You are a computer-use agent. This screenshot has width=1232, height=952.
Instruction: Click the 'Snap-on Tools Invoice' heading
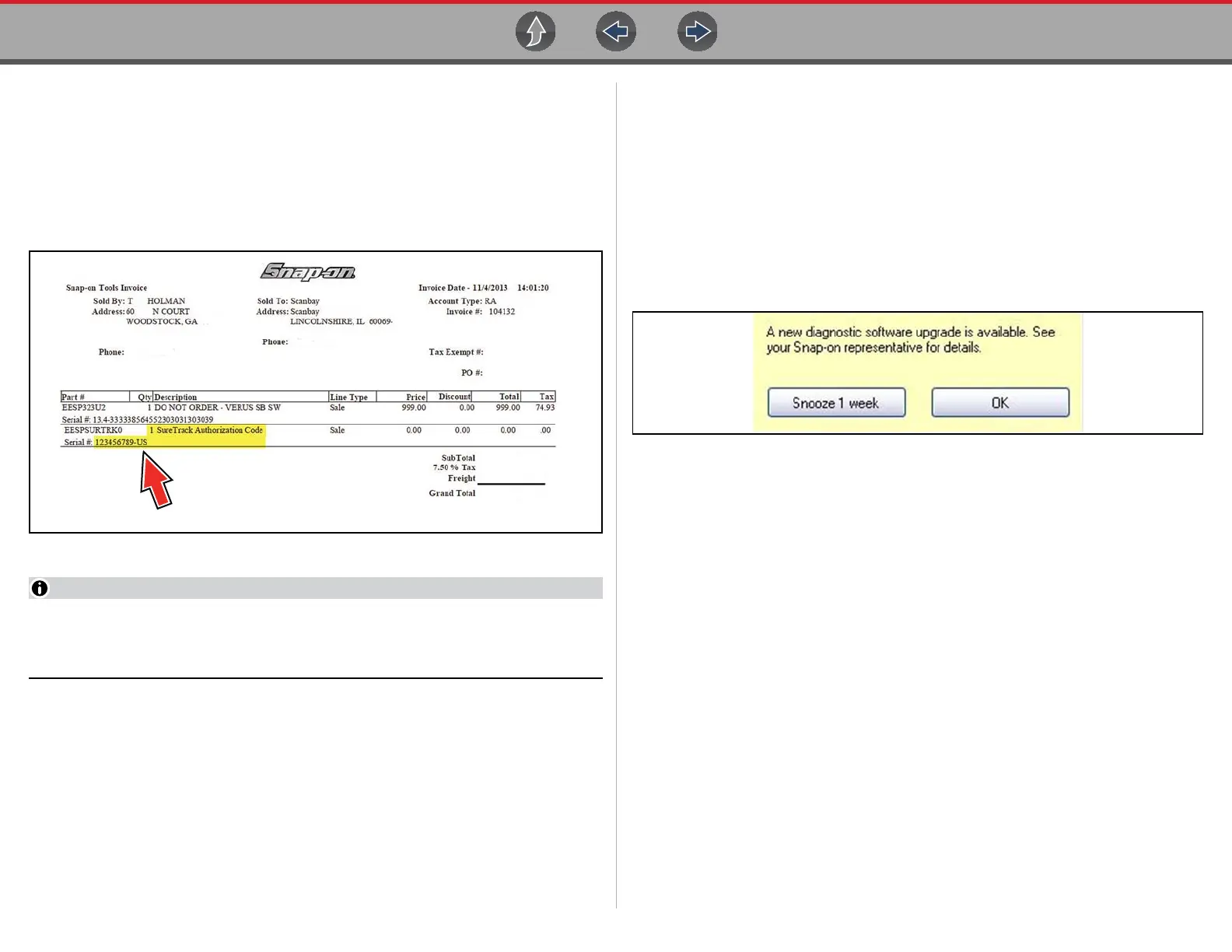107,288
